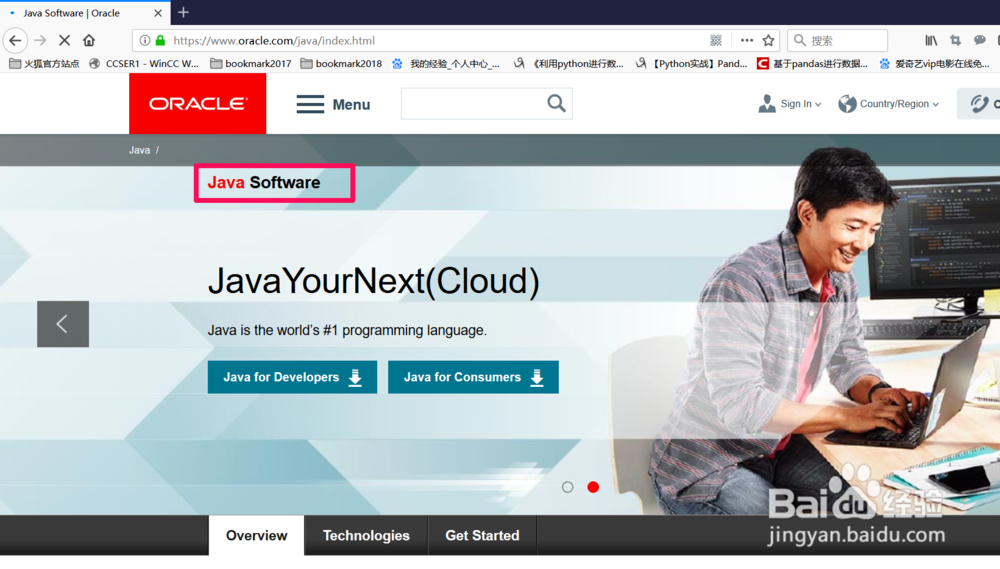Click the Java Software heading

pos(263,182)
